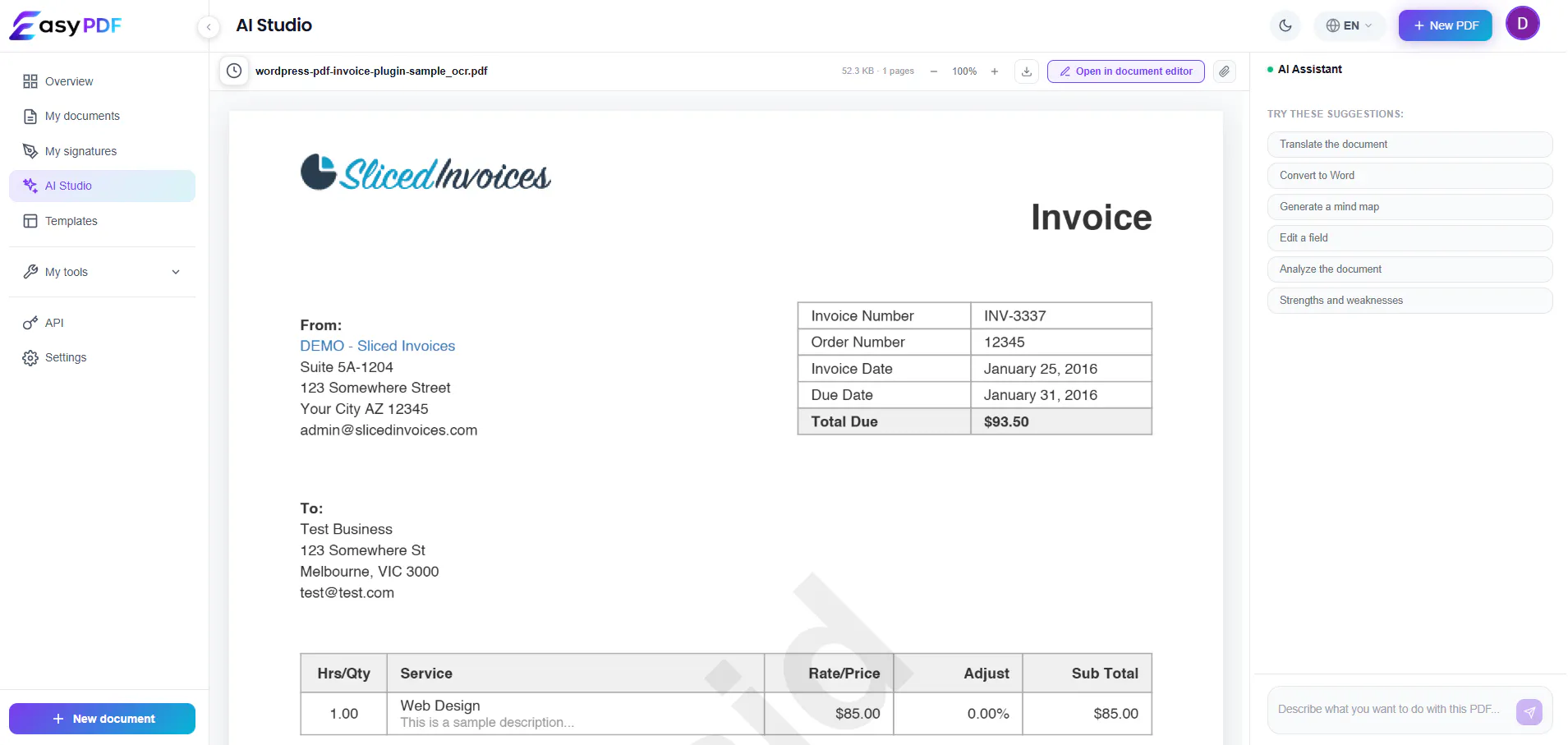1568x745 pixels.
Task: Choose the Edit a field suggestion
Action: click(1409, 238)
